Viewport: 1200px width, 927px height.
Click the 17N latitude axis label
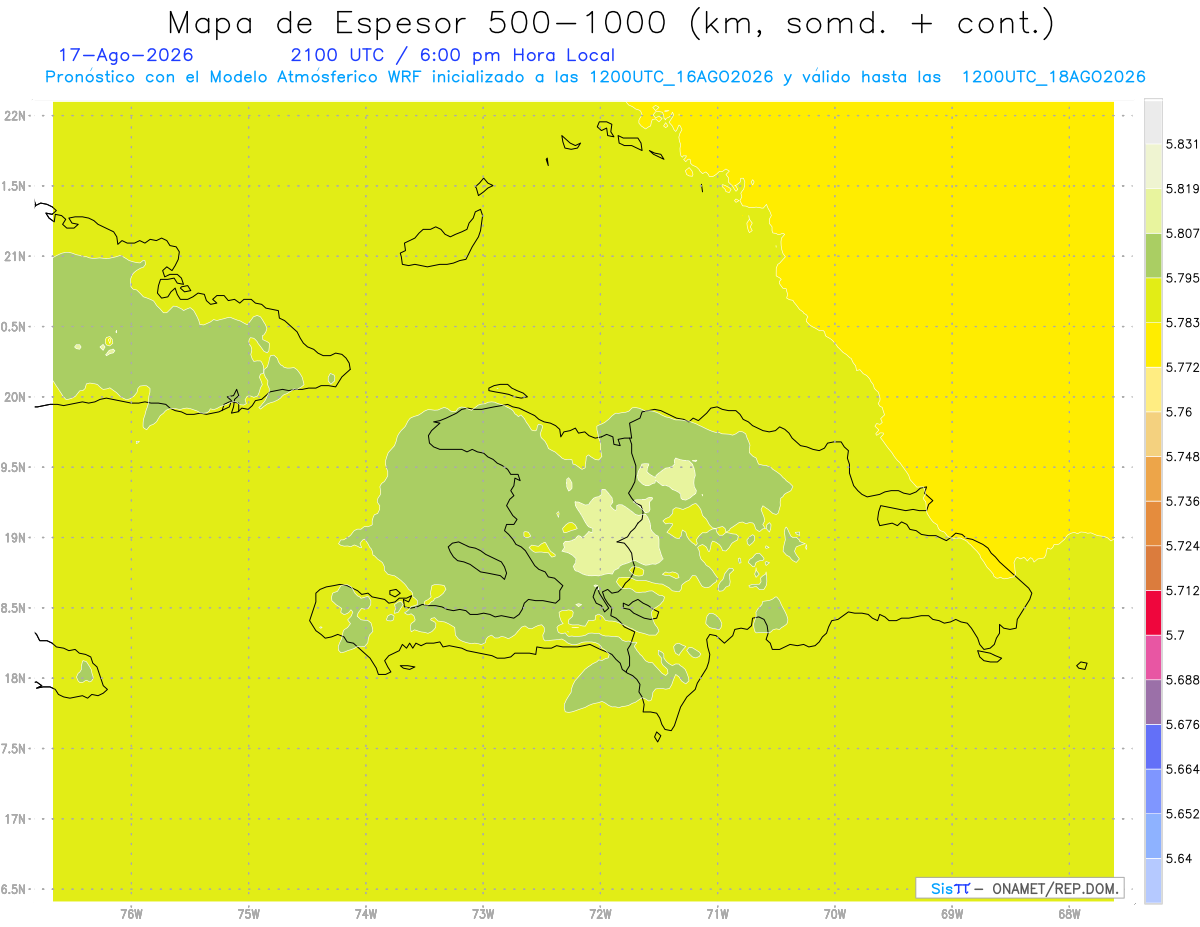(x=16, y=819)
